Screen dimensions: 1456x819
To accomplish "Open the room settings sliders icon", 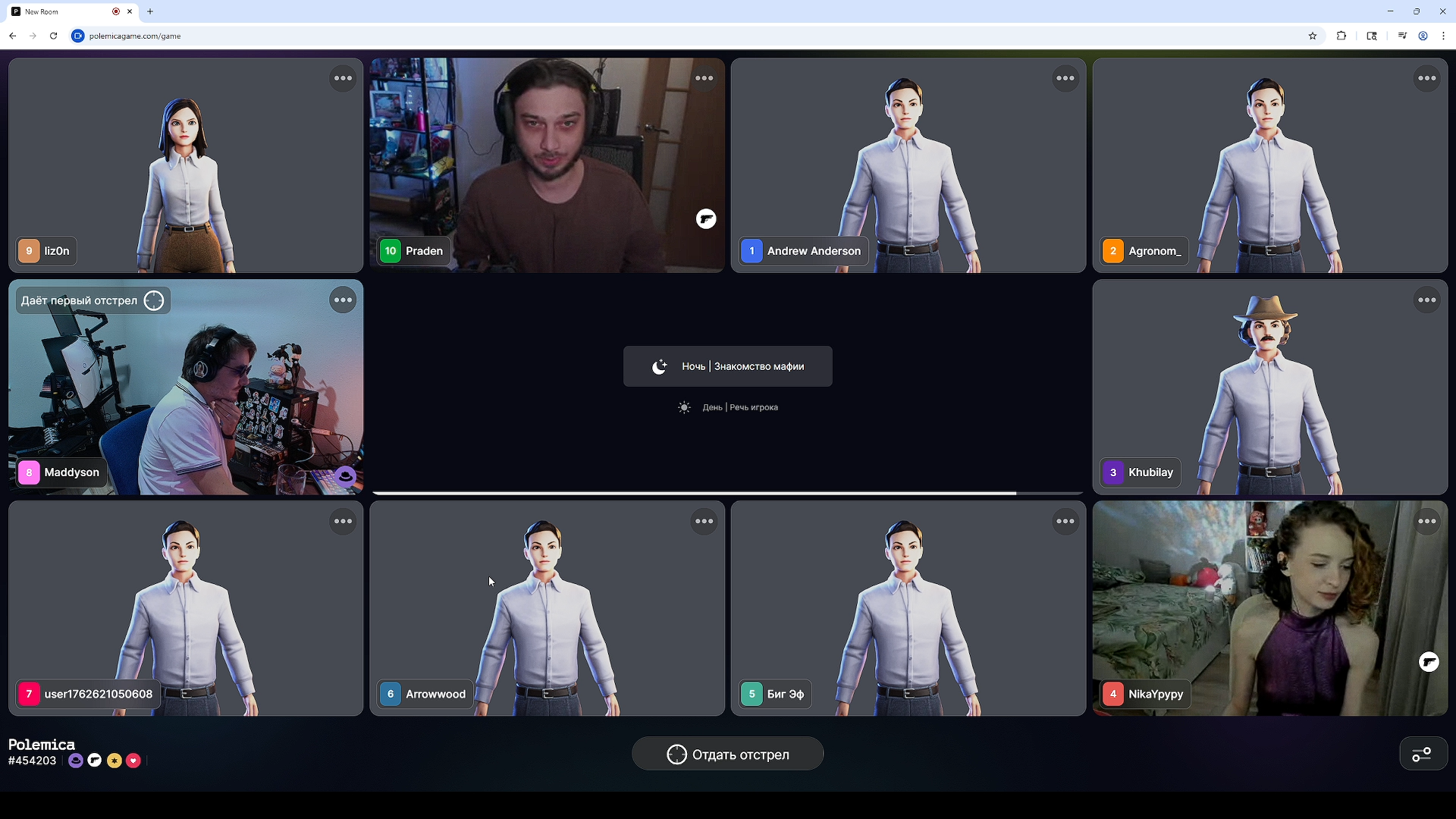I will pyautogui.click(x=1422, y=754).
